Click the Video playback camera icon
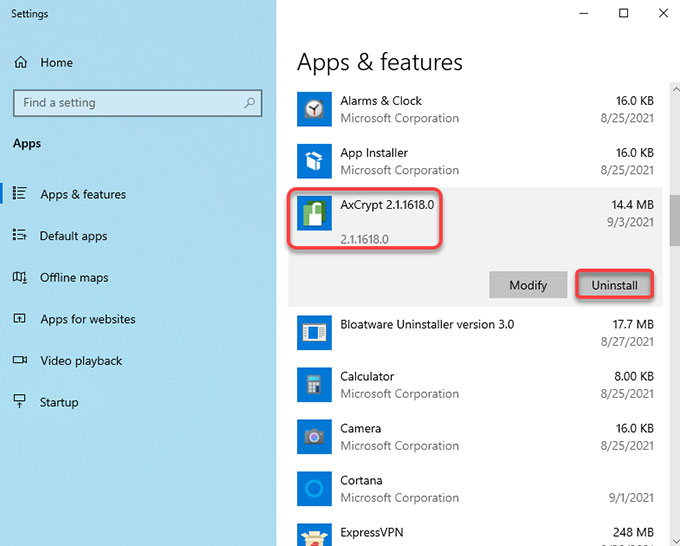The height and width of the screenshot is (546, 680). [20, 360]
